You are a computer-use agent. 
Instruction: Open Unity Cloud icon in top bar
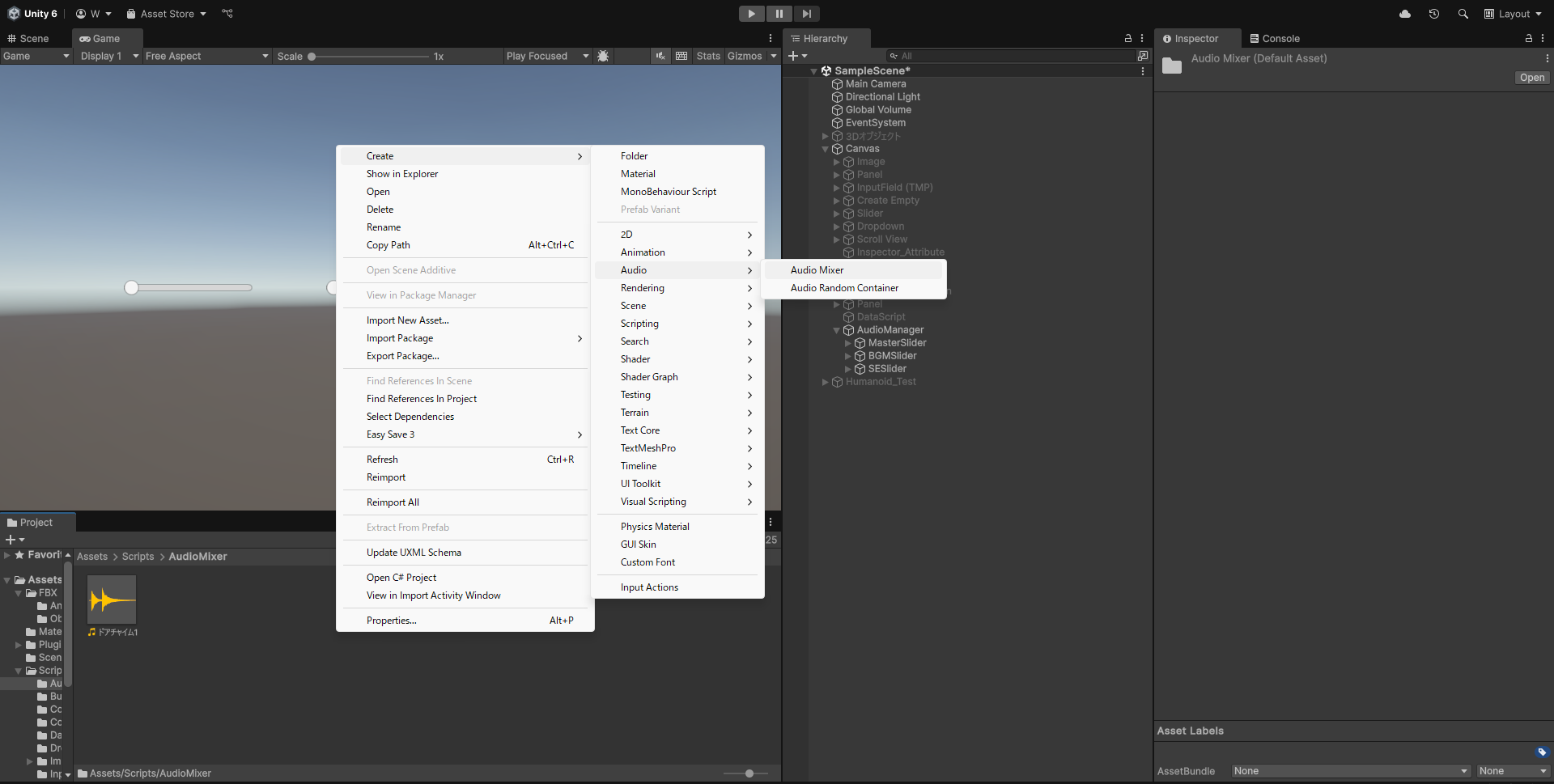pyautogui.click(x=1405, y=14)
